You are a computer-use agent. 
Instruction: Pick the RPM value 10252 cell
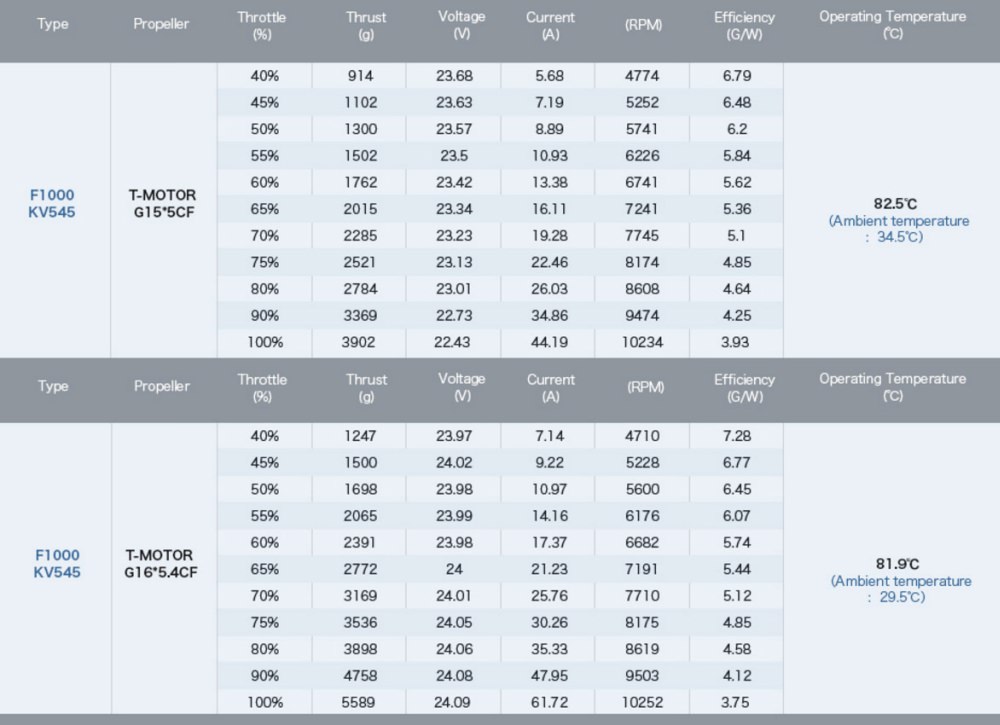[x=643, y=702]
